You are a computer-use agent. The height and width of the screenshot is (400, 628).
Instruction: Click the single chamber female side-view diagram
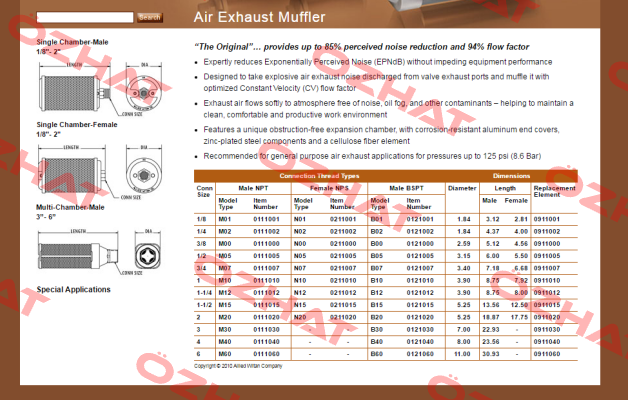[x=72, y=172]
